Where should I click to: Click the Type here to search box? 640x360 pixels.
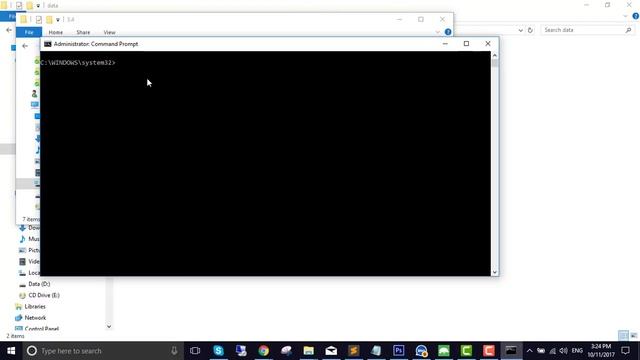tap(102, 351)
